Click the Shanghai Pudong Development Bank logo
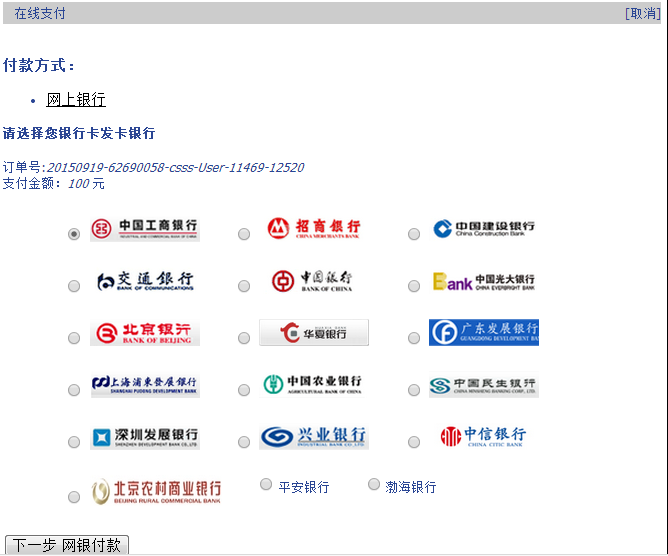 coord(145,385)
